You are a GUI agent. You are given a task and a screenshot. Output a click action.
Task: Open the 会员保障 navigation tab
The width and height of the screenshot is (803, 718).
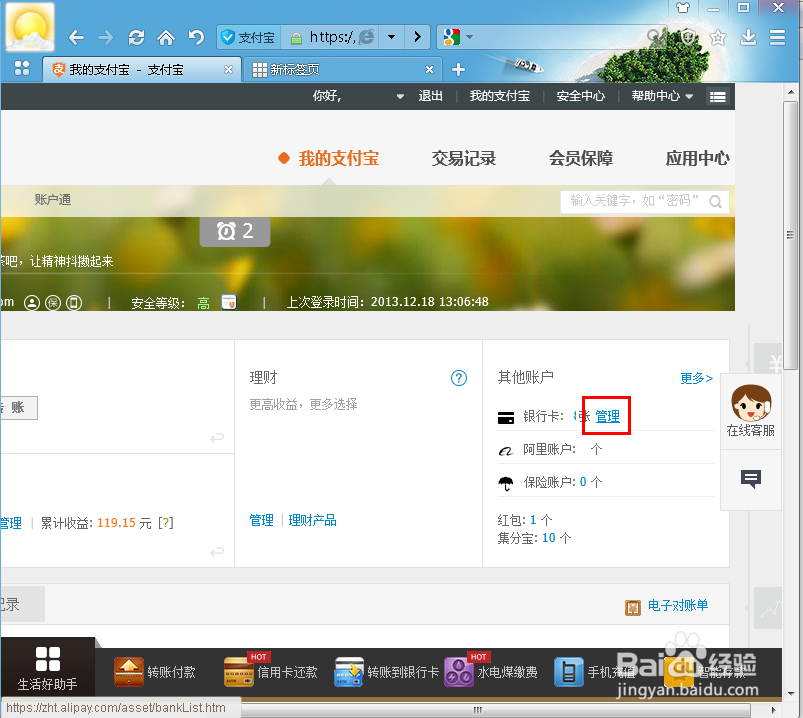pos(581,158)
